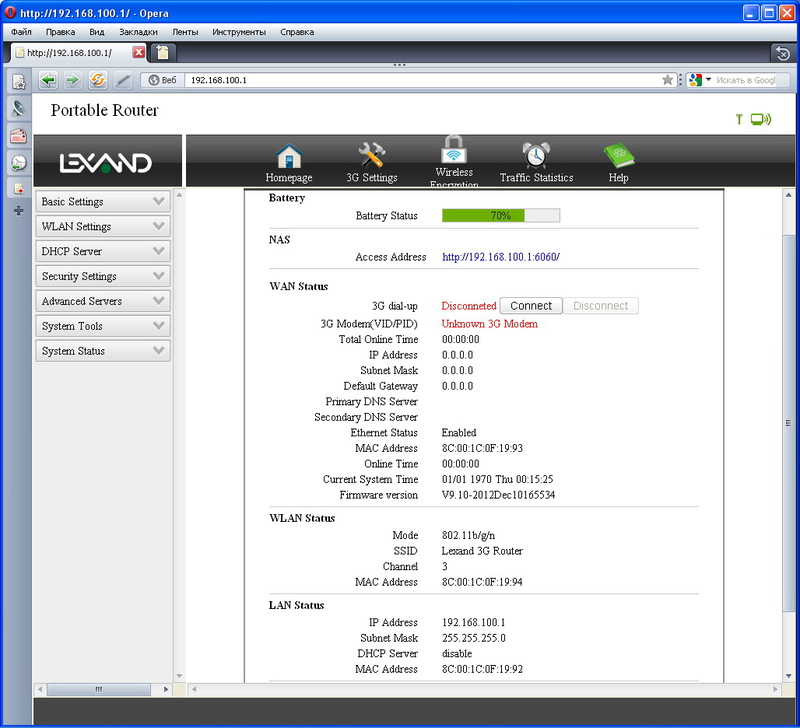This screenshot has width=800, height=728.
Task: Click the left menu scroll right arrow
Action: click(166, 689)
